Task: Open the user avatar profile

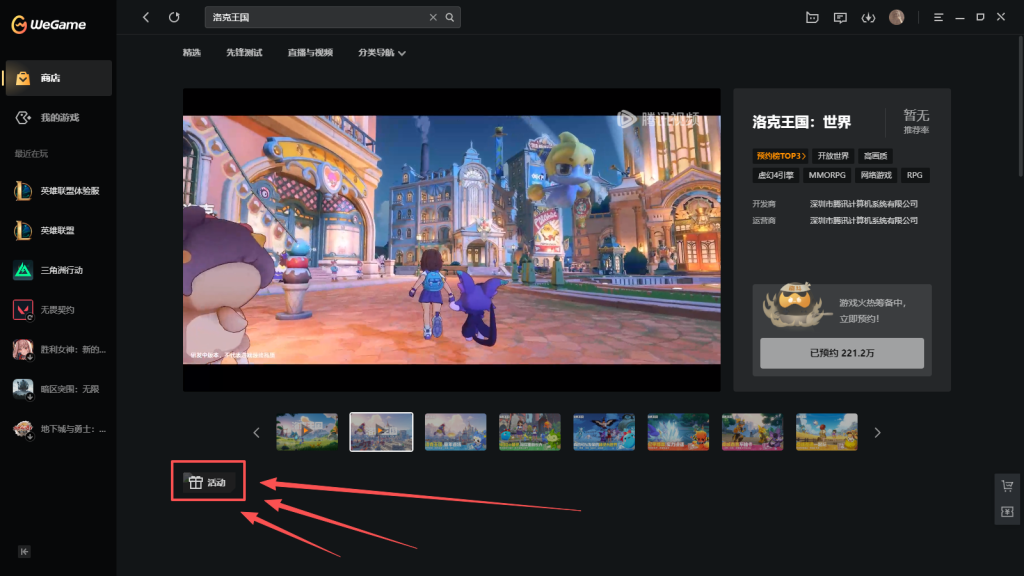Action: (x=896, y=17)
